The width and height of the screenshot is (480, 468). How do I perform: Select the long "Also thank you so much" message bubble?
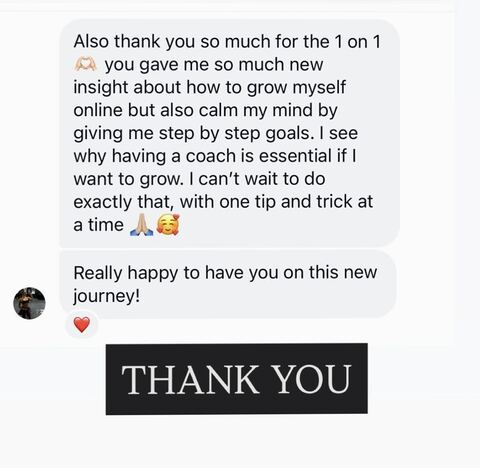pos(229,133)
